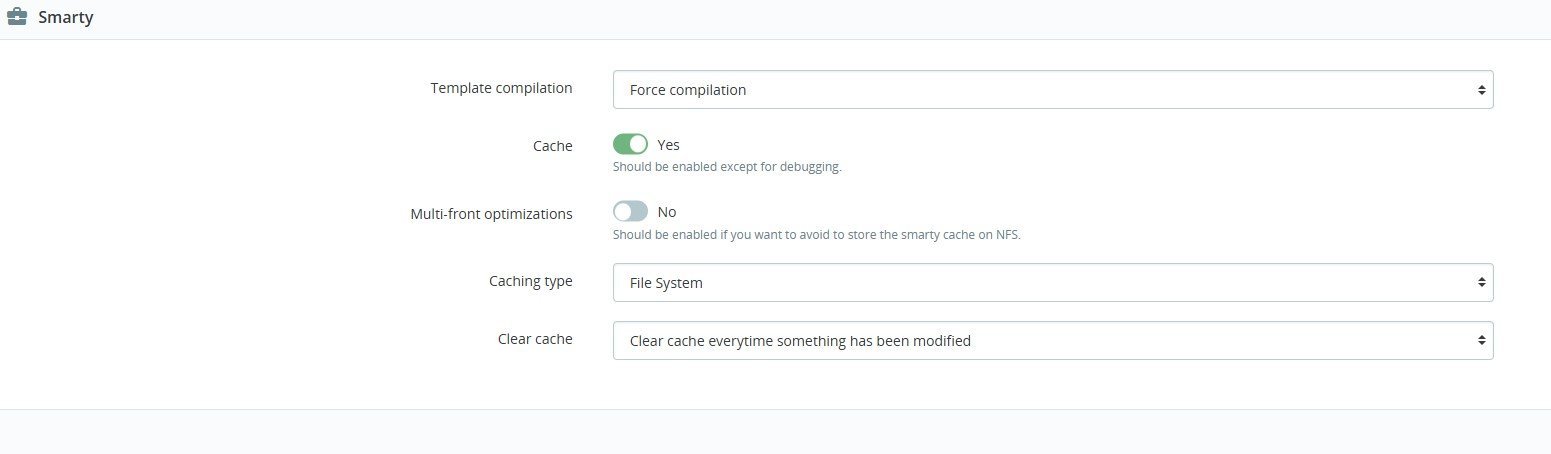
Task: Click the Multi-front optimizations field label
Action: point(491,213)
